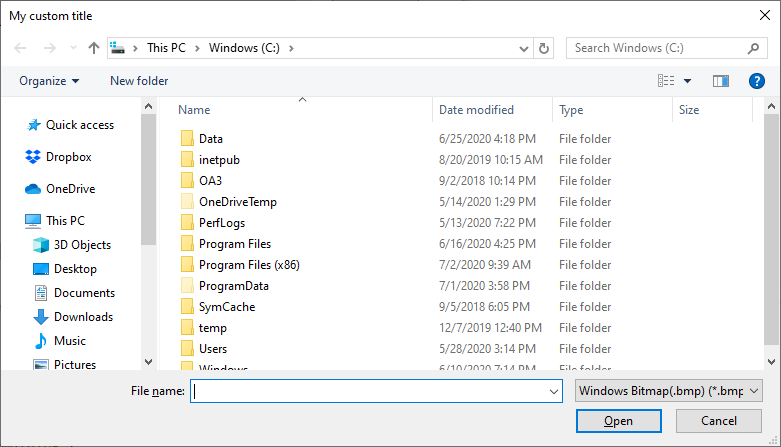This screenshot has height=447, width=781.
Task: Open 3D Objects in navigation pane
Action: point(72,245)
